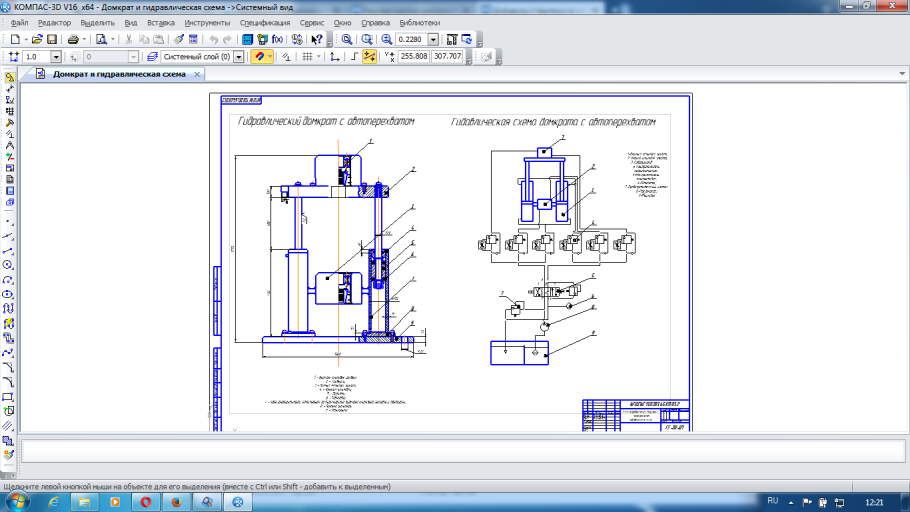Click the context help arrow icon
The image size is (910, 512).
point(317,39)
